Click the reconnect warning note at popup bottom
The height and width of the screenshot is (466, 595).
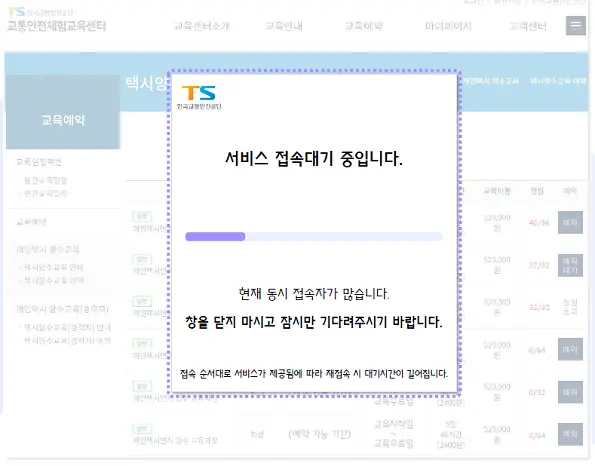click(313, 374)
